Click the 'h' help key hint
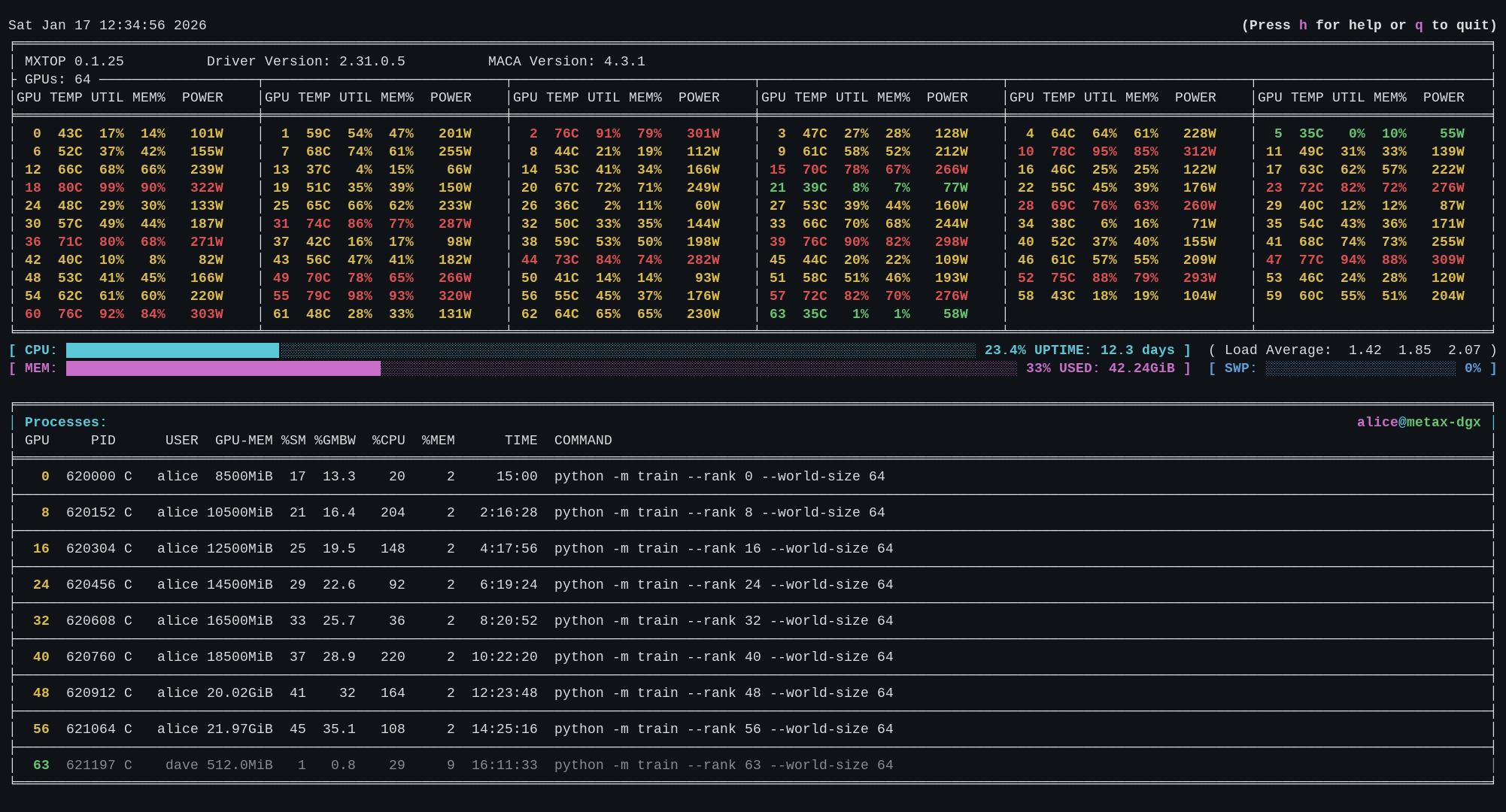 (1303, 26)
